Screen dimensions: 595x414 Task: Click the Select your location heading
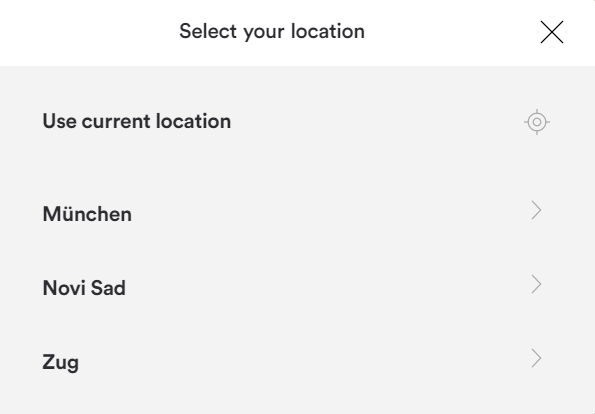pos(272,31)
